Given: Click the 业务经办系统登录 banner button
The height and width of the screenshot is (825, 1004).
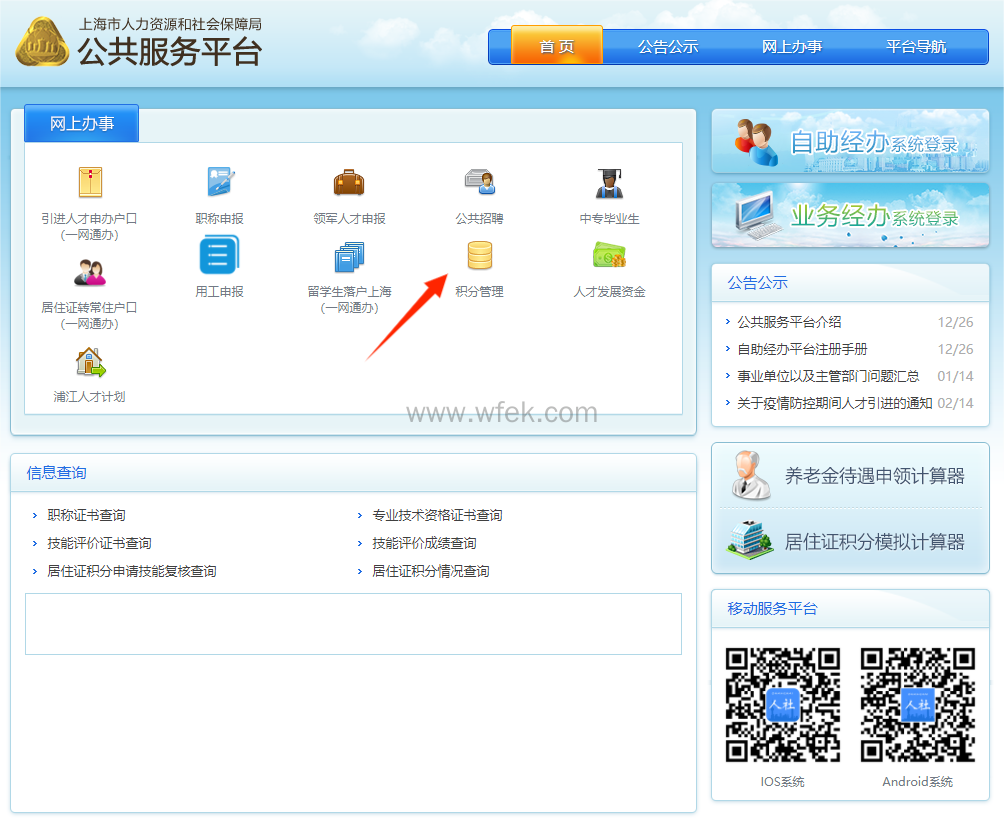Looking at the screenshot, I should tap(850, 215).
